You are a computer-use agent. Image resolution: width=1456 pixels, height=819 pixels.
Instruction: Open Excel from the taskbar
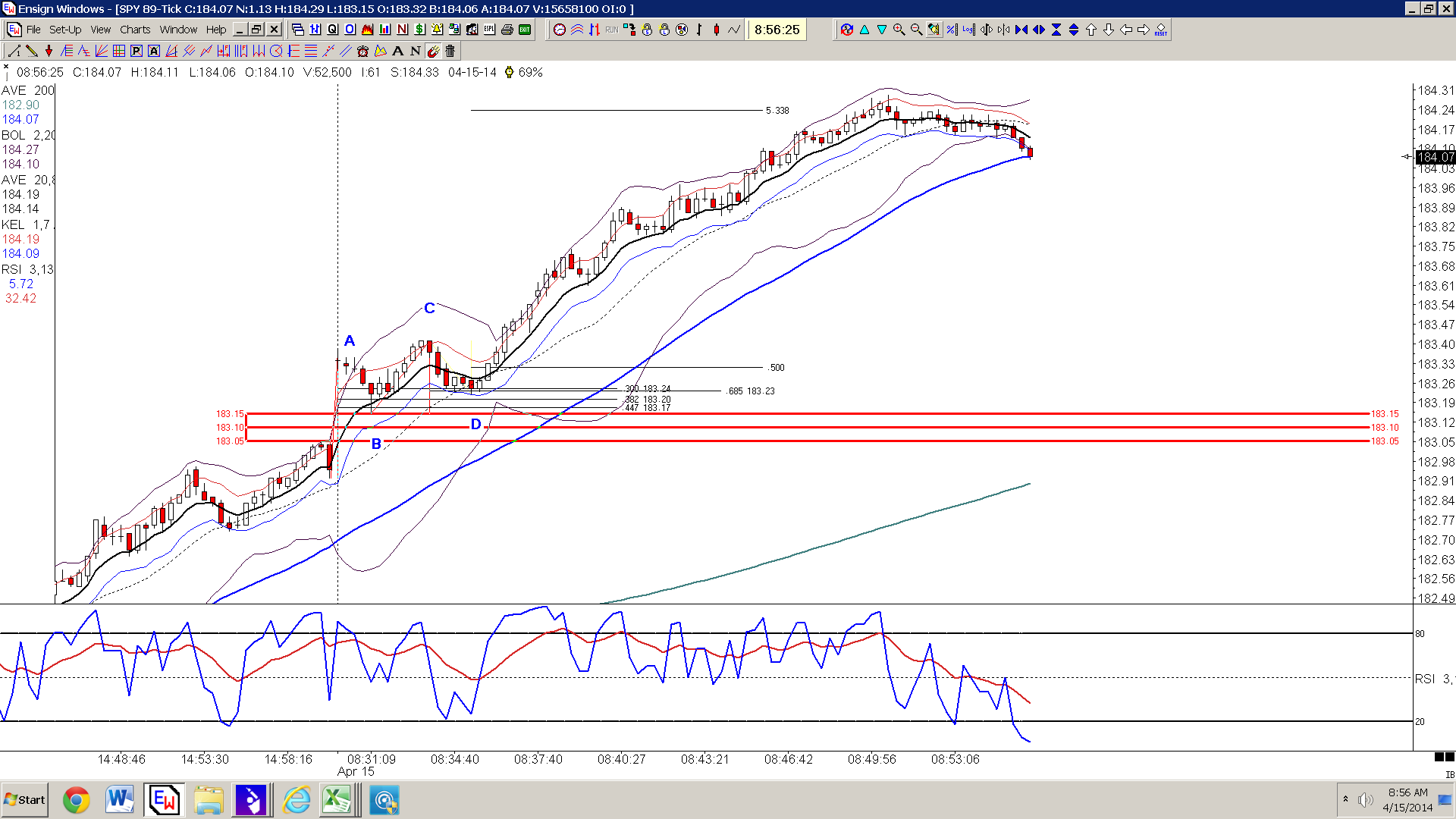coord(337,800)
